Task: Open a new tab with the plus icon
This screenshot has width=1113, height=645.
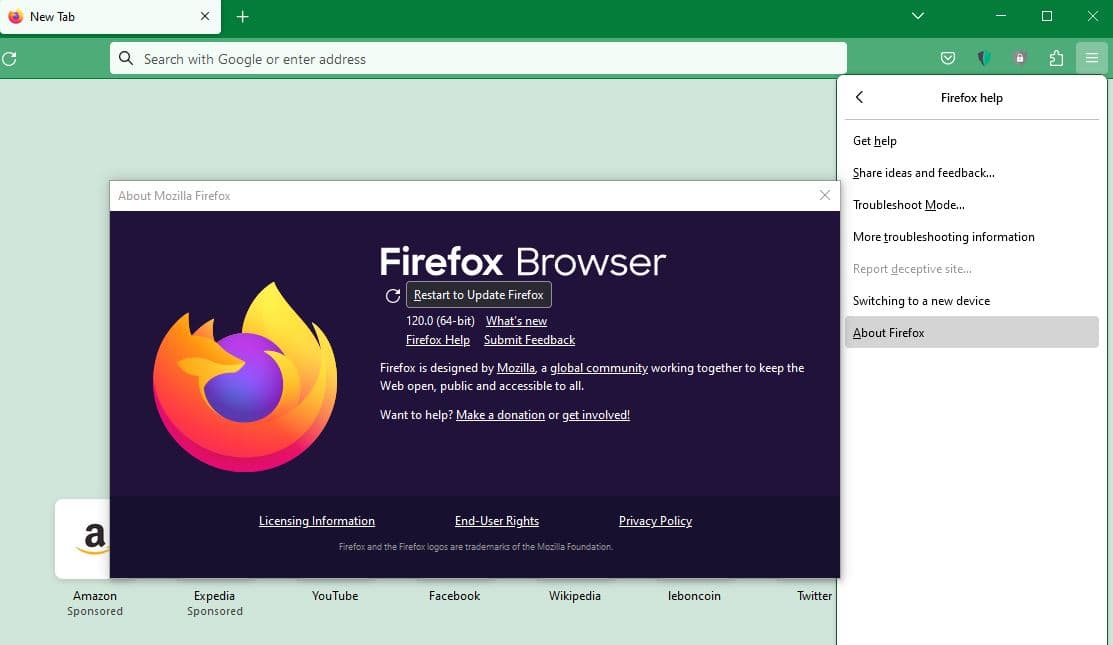Action: pyautogui.click(x=242, y=16)
